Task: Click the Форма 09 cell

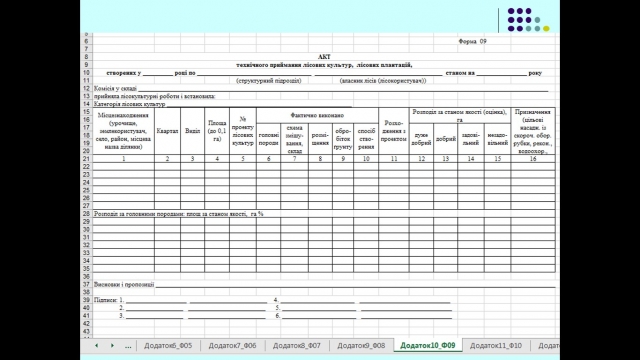Action: tap(472, 41)
